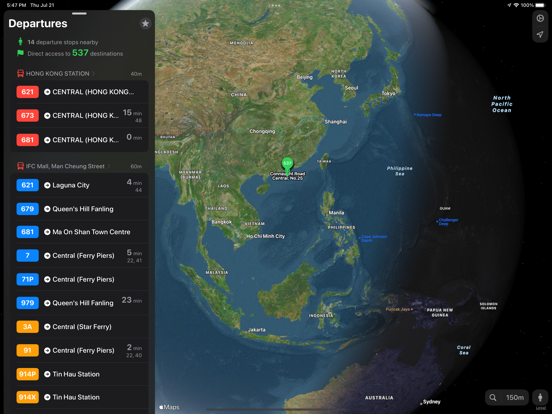
Task: Tap Queen's Hill Fanling row for 679
Action: (x=79, y=209)
